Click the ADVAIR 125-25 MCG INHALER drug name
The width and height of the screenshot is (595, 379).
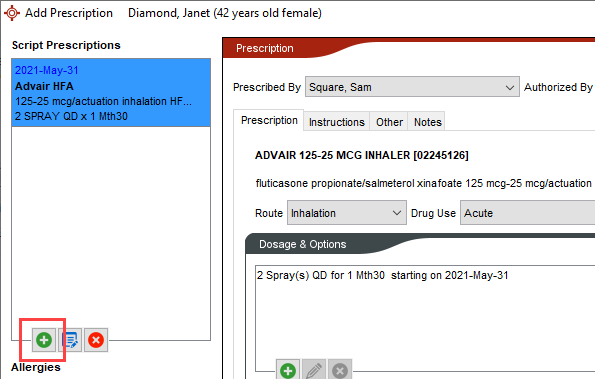click(x=362, y=155)
